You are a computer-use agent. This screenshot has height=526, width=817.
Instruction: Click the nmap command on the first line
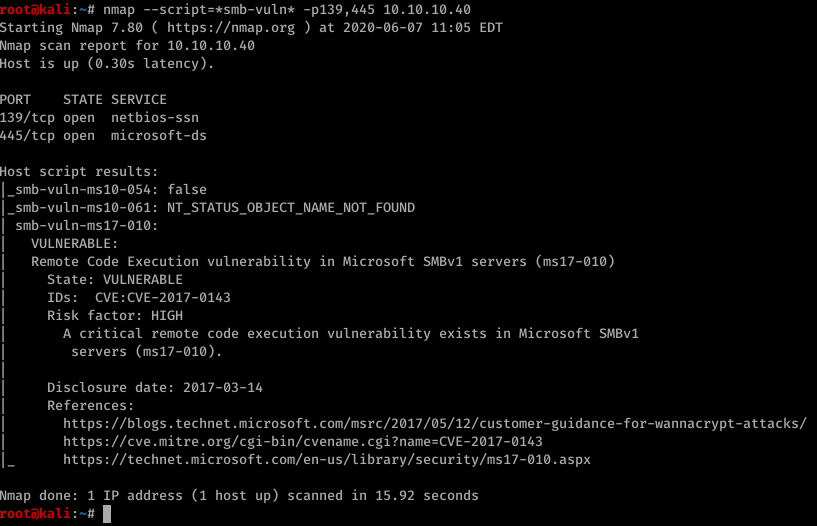click(287, 9)
